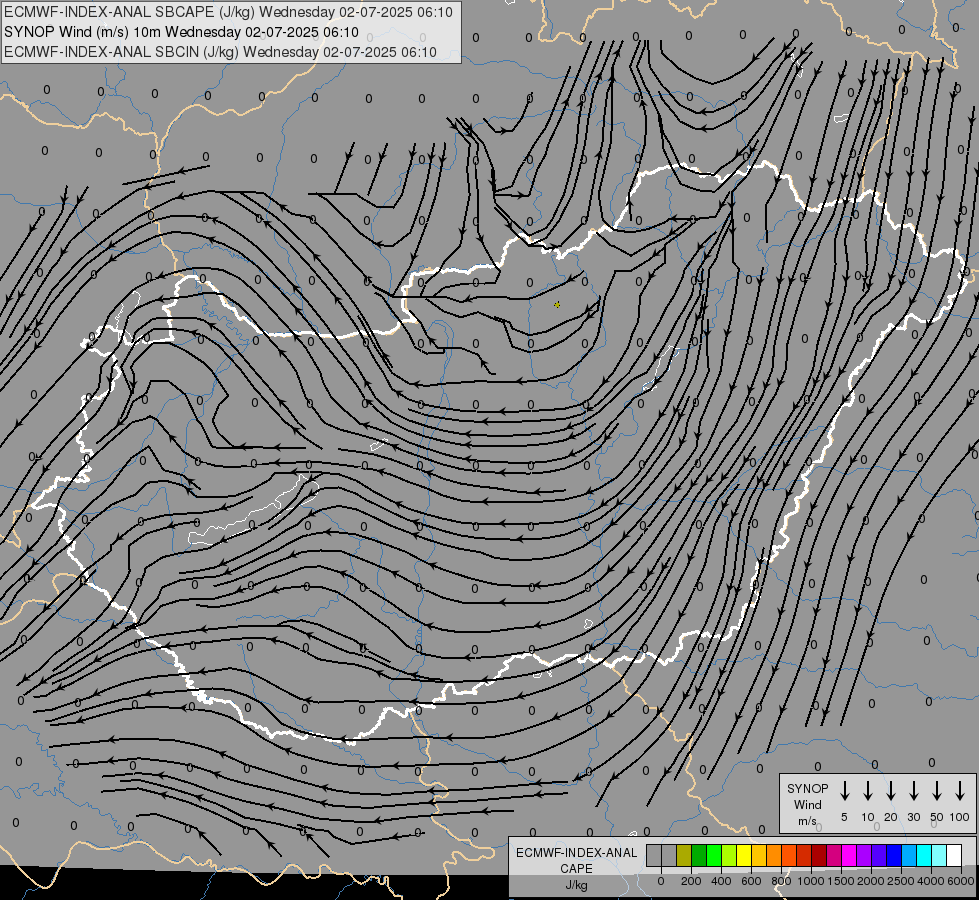
Task: Click the 5 m/s wind arrow in legend
Action: (x=844, y=791)
